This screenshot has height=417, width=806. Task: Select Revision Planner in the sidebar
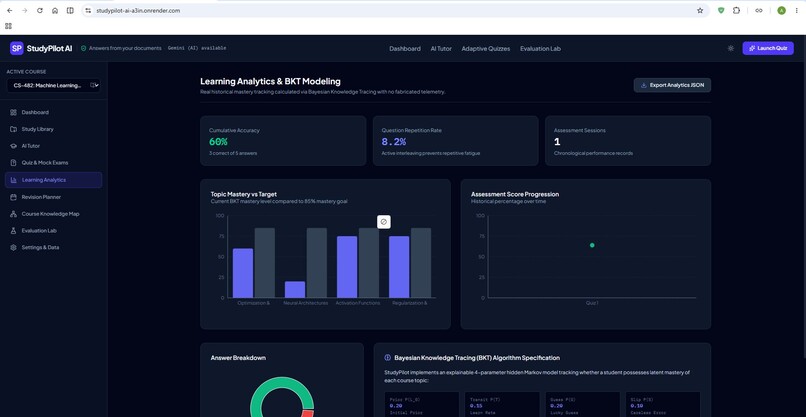pyautogui.click(x=53, y=197)
